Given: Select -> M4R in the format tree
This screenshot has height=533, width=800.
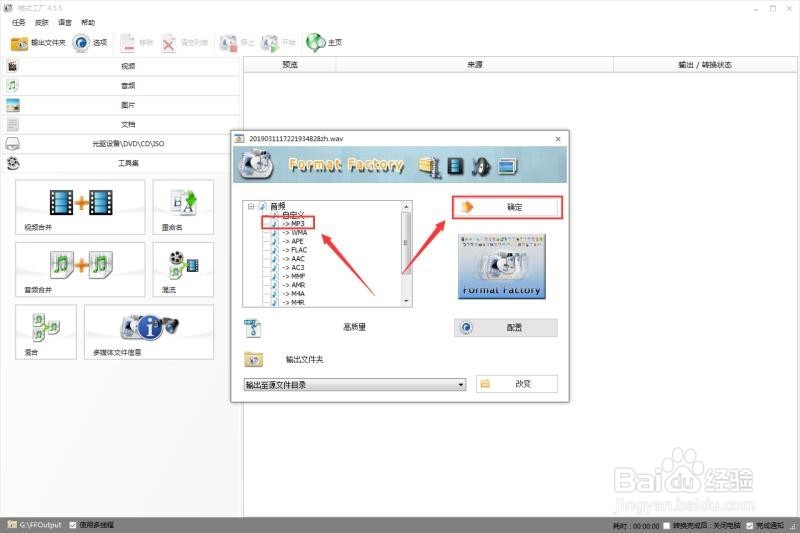Looking at the screenshot, I should [293, 302].
